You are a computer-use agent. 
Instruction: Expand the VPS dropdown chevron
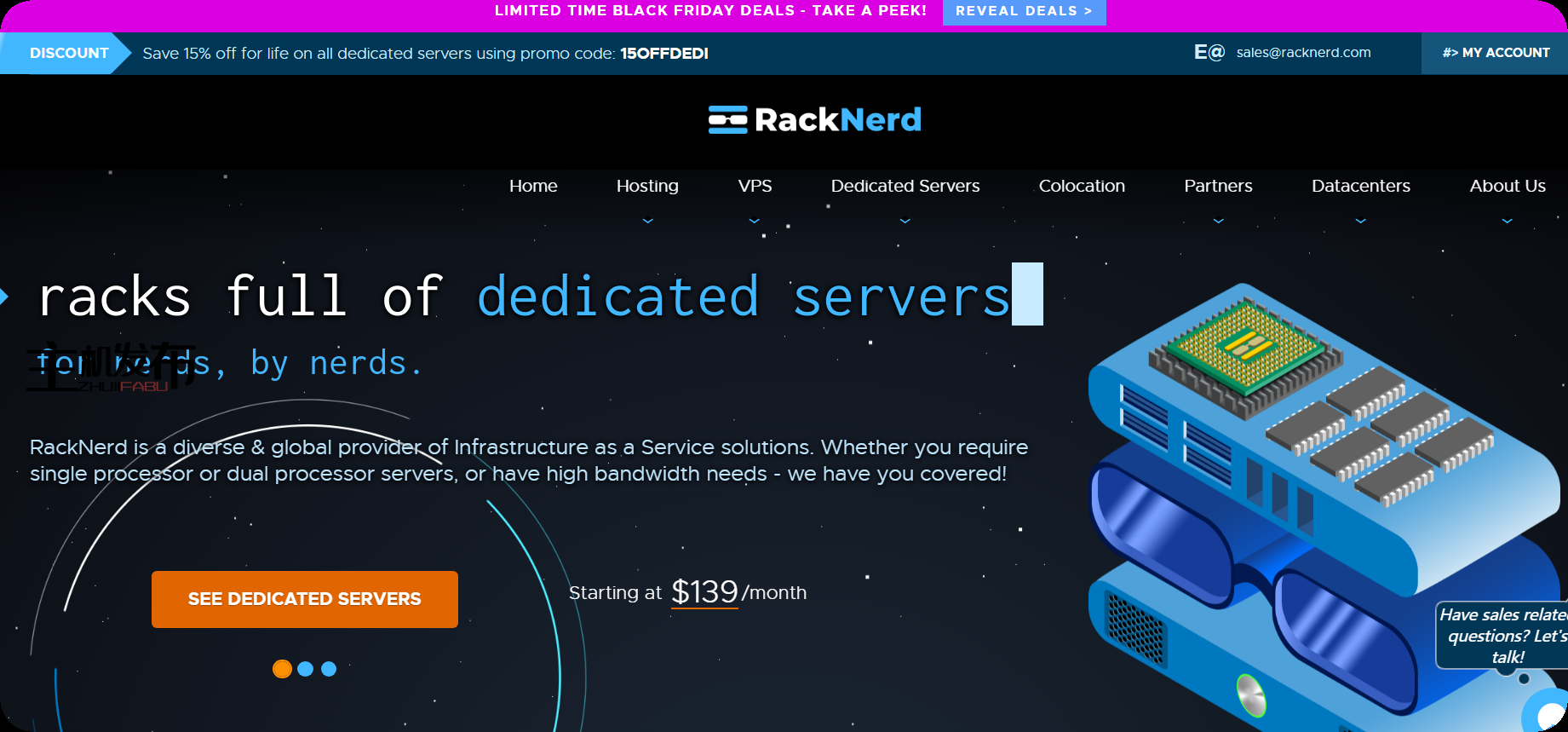[754, 221]
